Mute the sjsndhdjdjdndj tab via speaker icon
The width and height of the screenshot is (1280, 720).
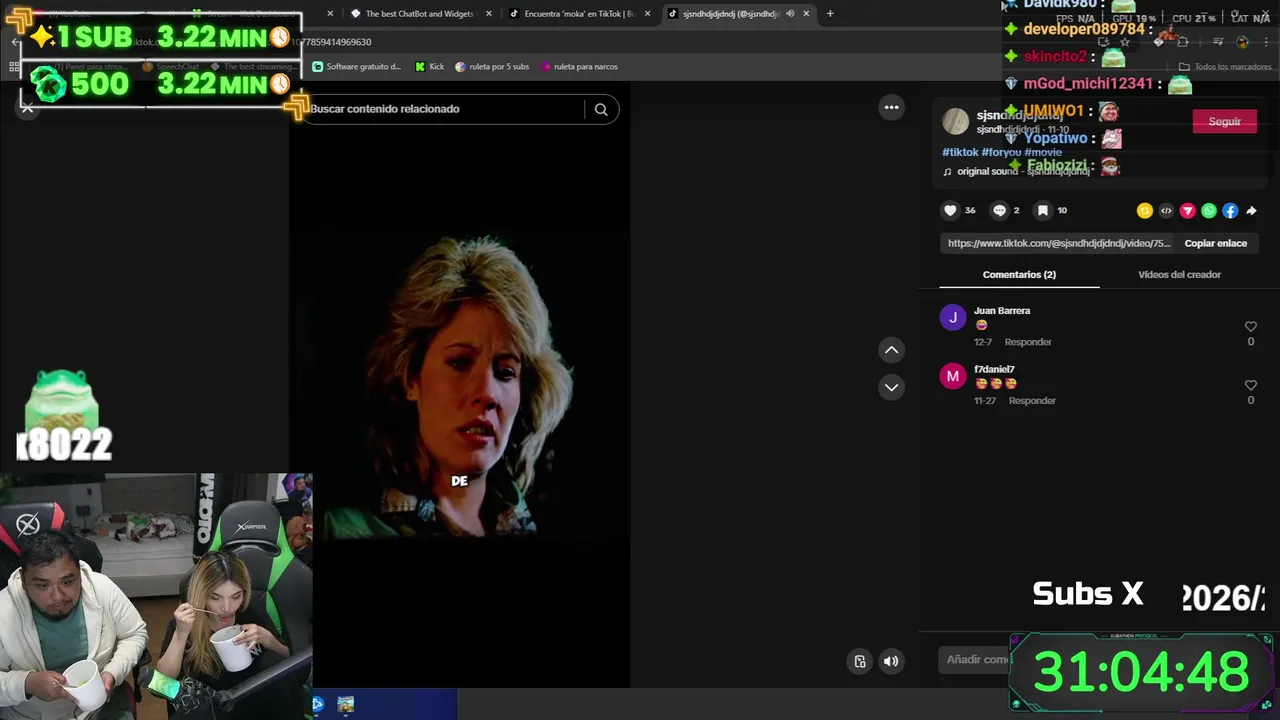(790, 14)
